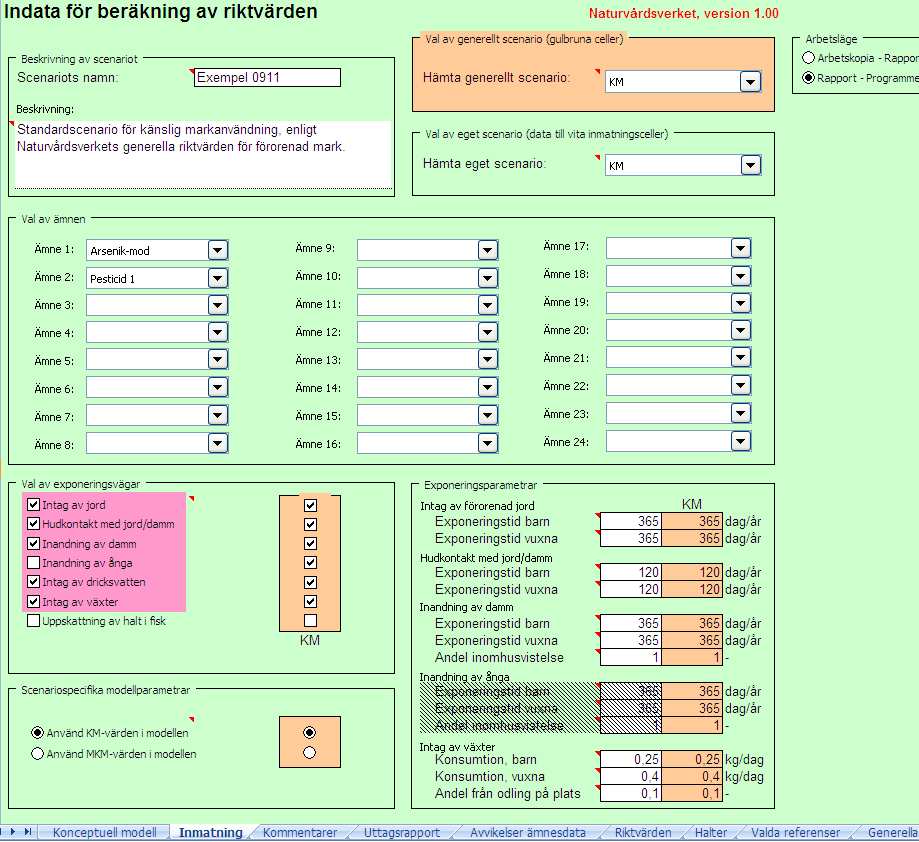919x842 pixels.
Task: Select orange KM cell for ånga barn
Action: tap(692, 691)
